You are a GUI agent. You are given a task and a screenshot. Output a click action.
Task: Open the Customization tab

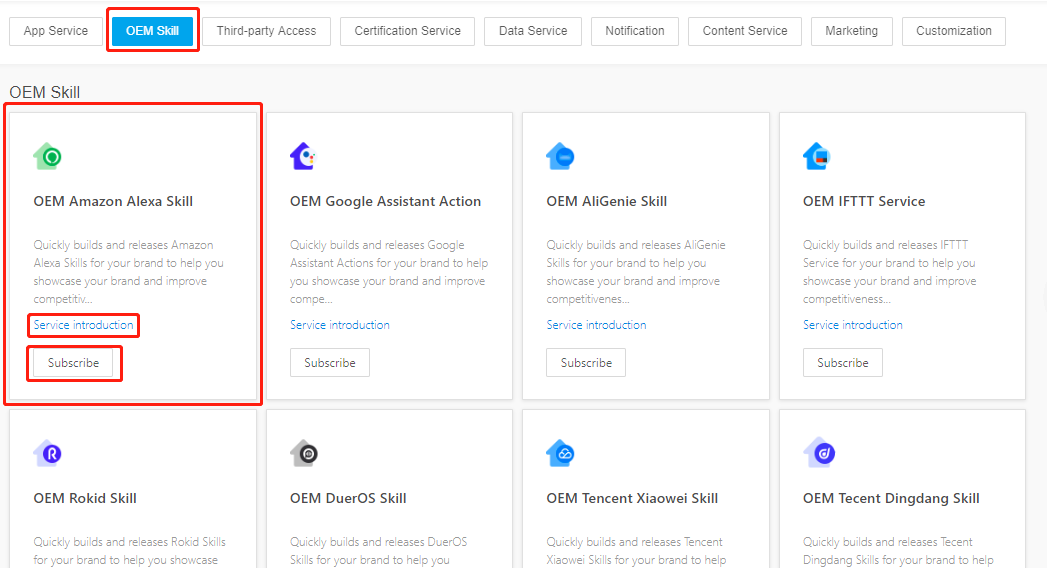954,31
